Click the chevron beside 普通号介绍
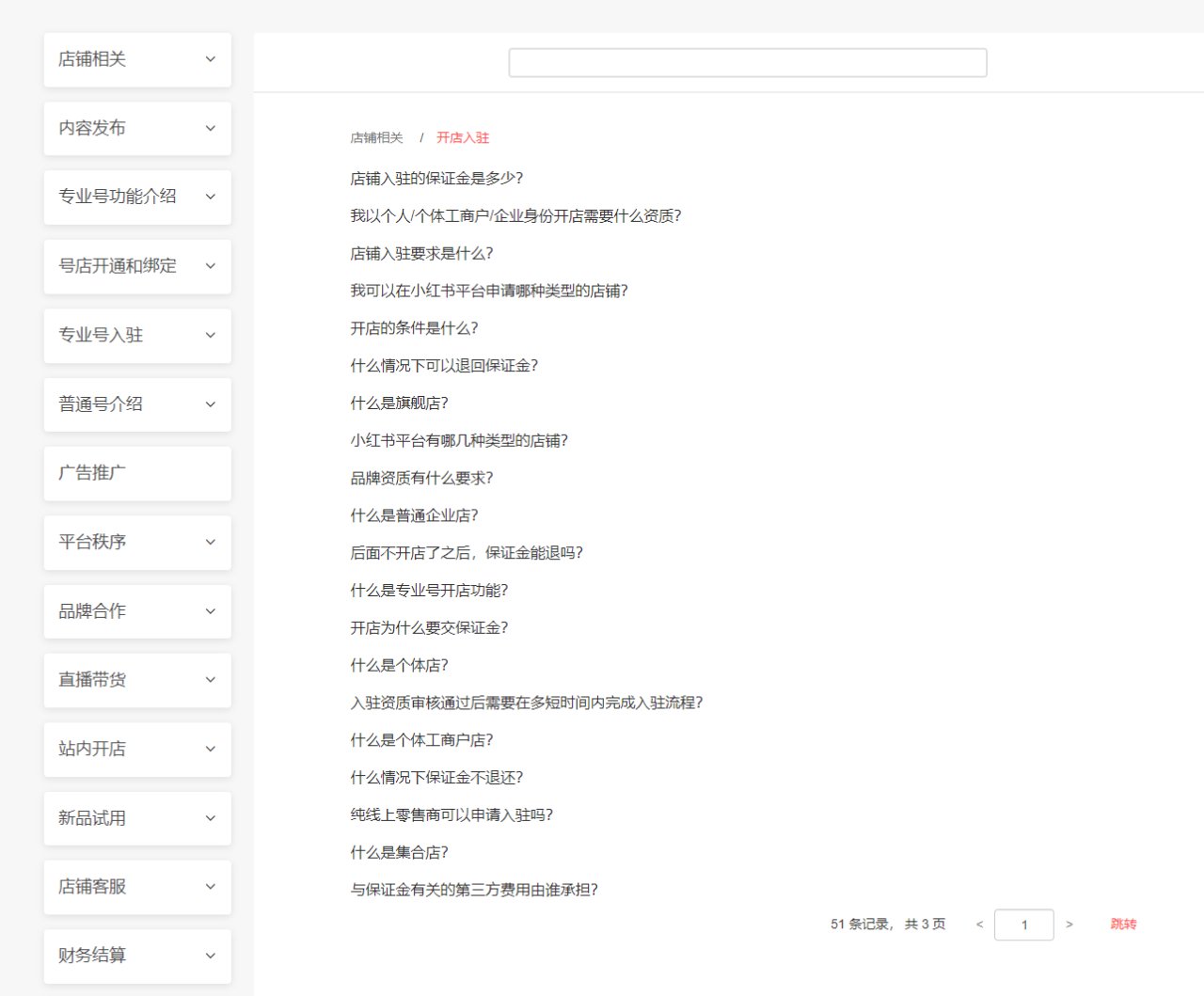The image size is (1204, 996). coord(210,404)
